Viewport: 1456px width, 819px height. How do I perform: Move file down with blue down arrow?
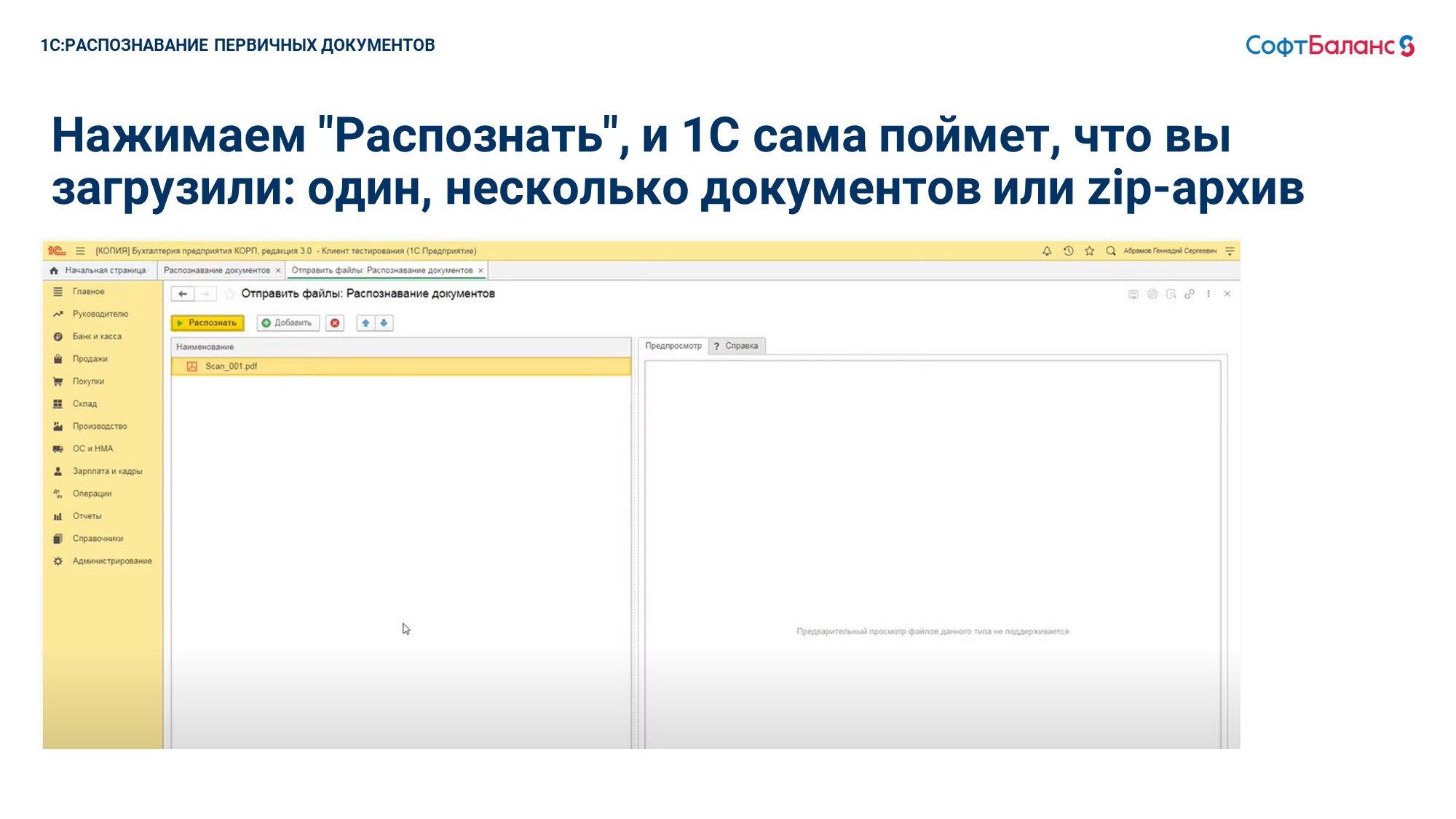[384, 323]
